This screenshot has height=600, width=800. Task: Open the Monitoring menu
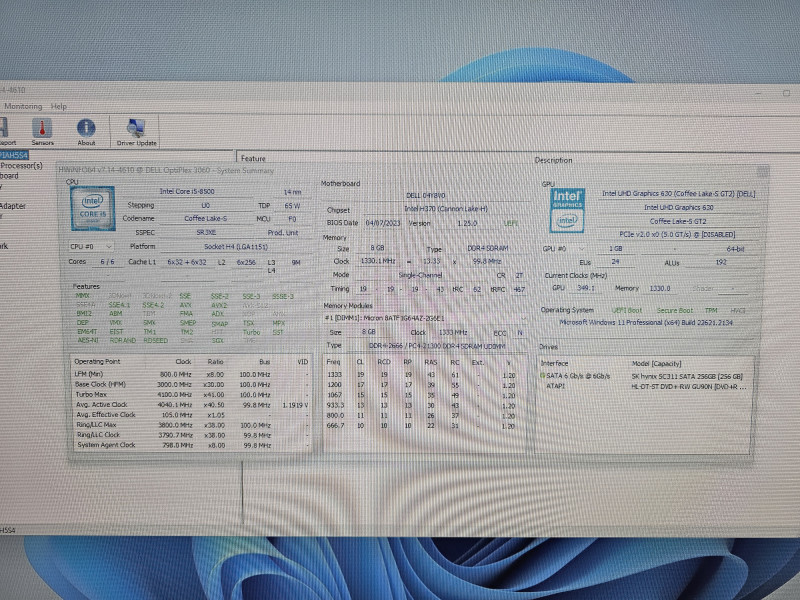point(23,106)
